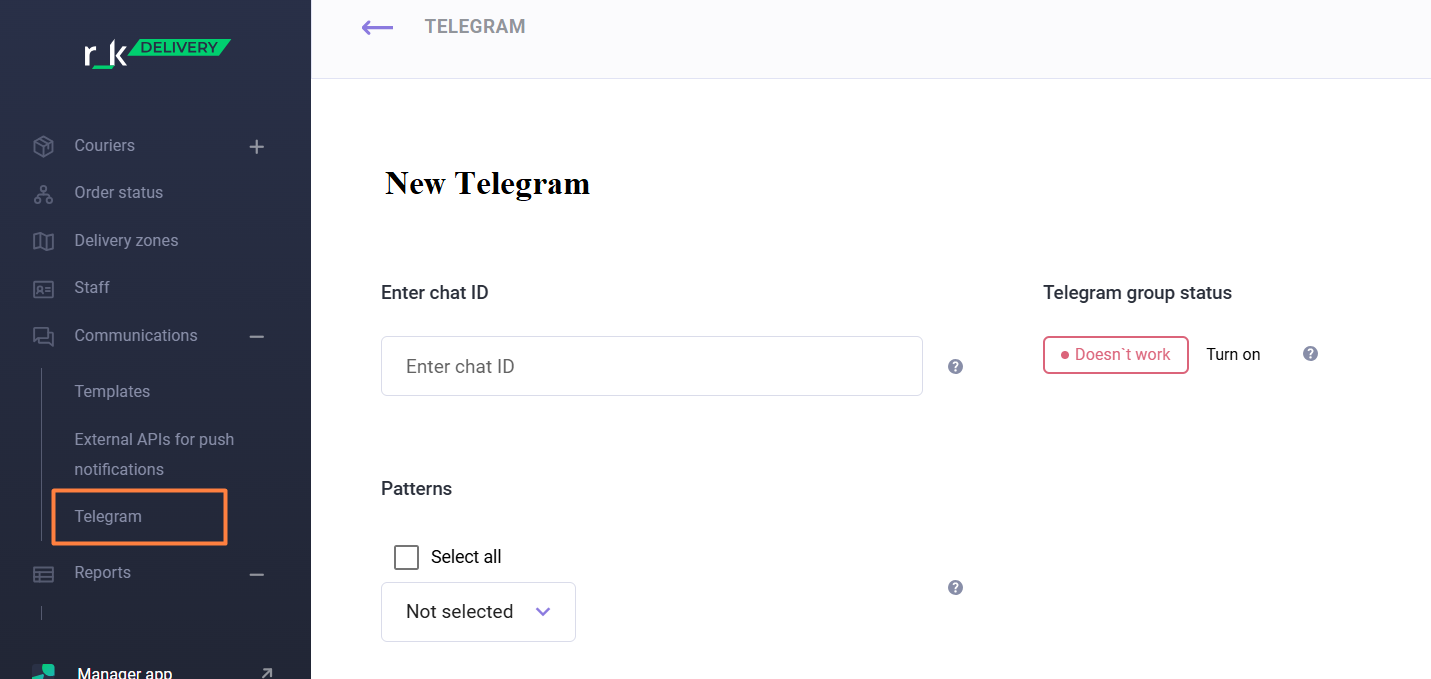This screenshot has width=1431, height=679.
Task: Select Telegram in the sidebar menu
Action: [108, 517]
